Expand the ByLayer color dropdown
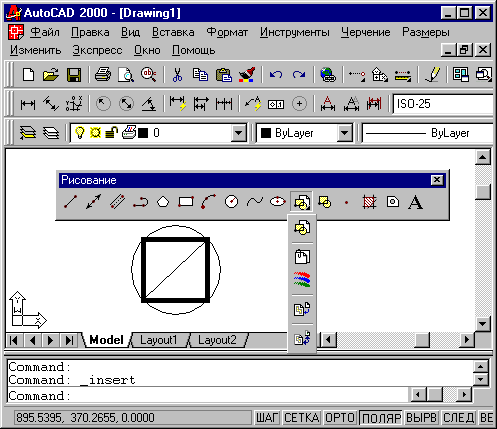Viewport: 497px width, 429px height. (345, 133)
